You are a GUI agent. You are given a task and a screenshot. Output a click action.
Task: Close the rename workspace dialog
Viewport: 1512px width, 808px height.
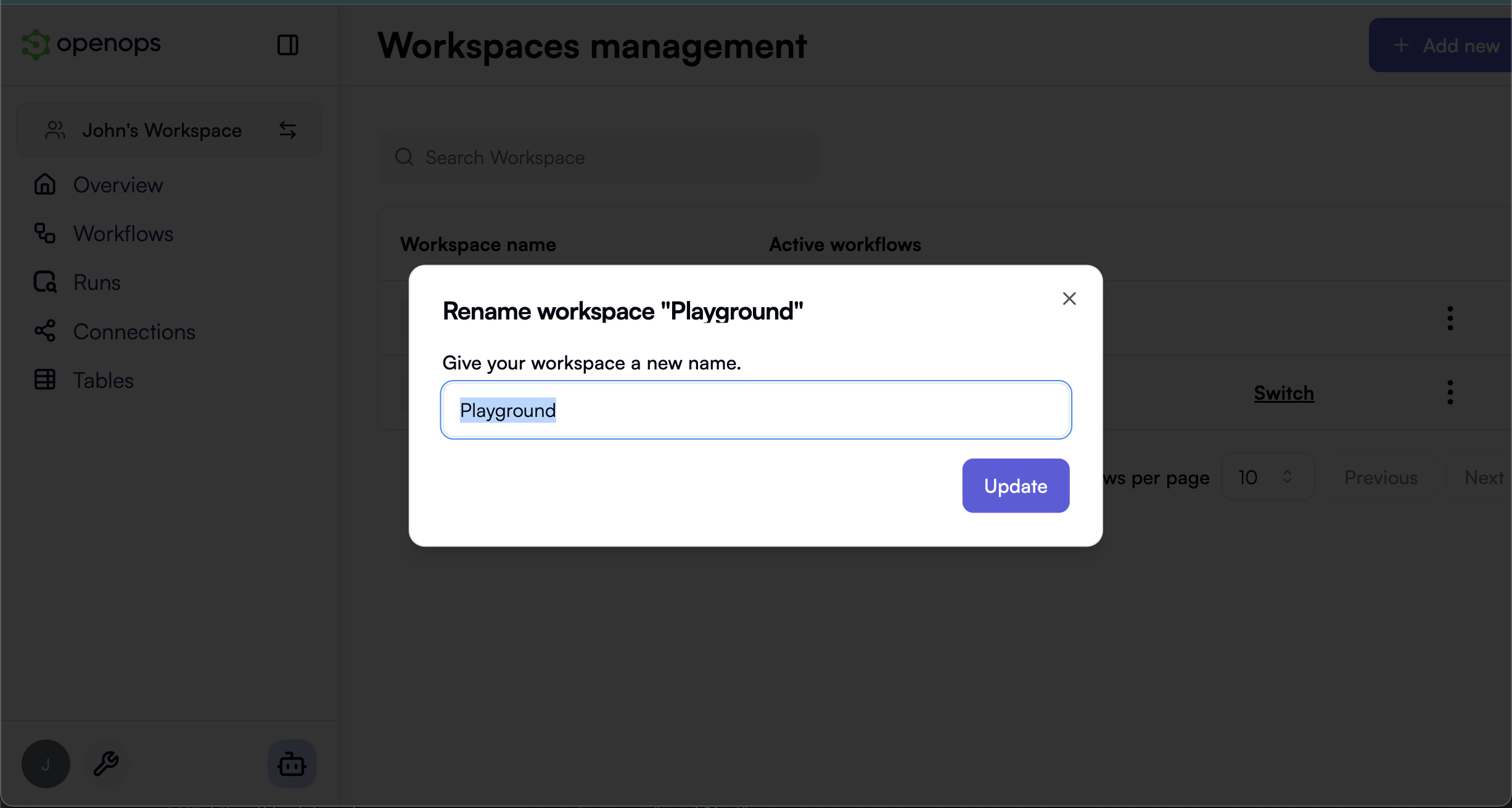[1069, 299]
